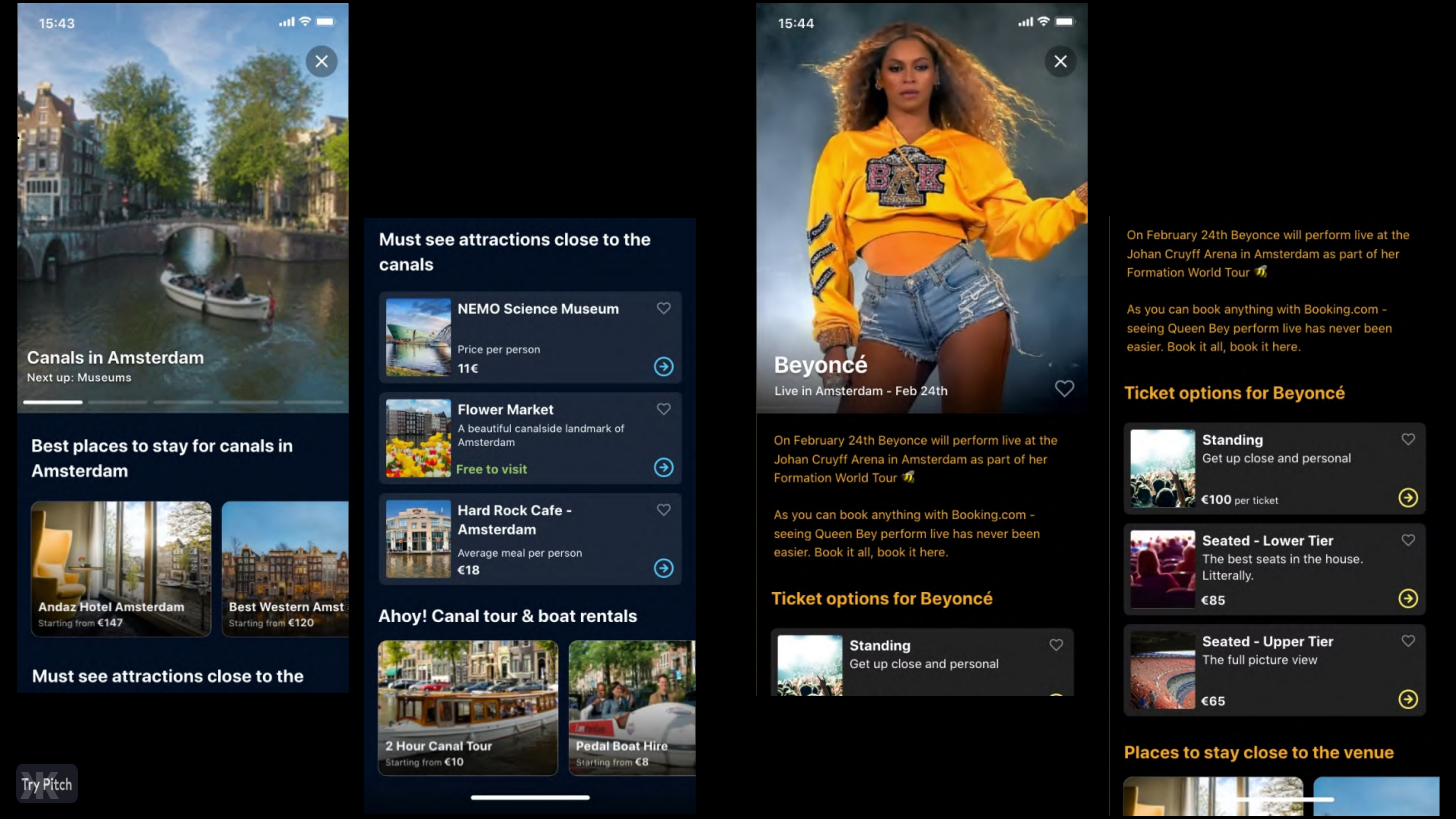Open Seated - Lower Tier arrow

tap(1408, 599)
